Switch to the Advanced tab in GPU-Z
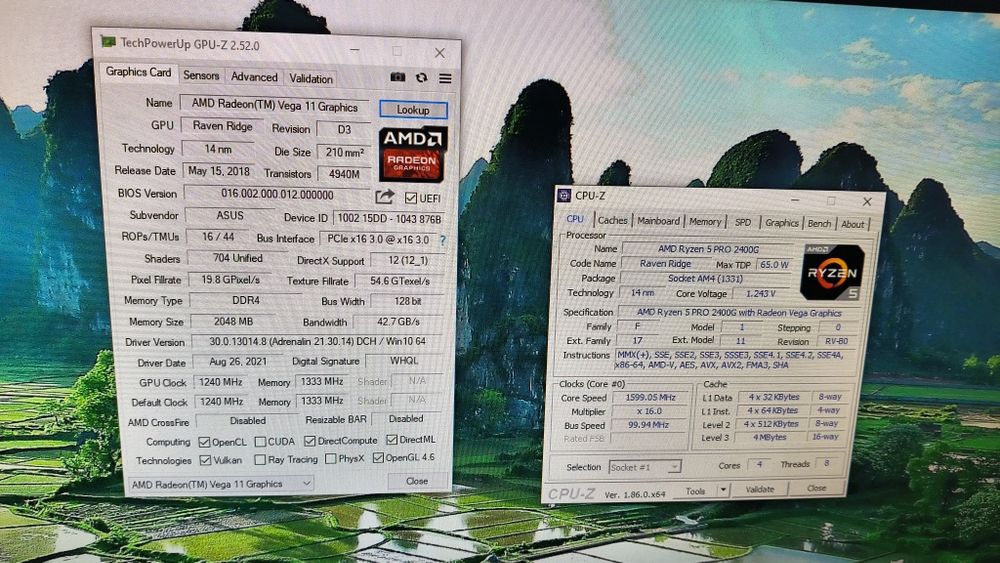Image resolution: width=1000 pixels, height=563 pixels. pos(254,77)
